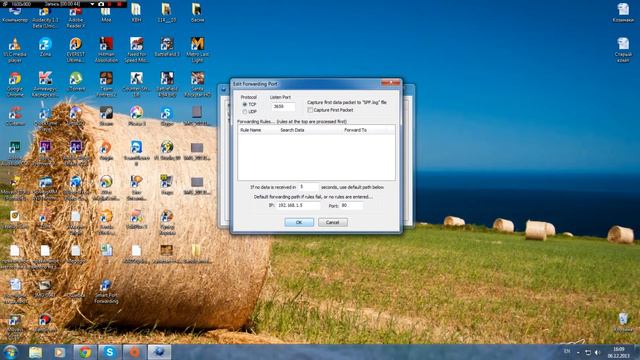The width and height of the screenshot is (640, 360).
Task: Open the Skype desktop shortcut
Action: click(167, 116)
